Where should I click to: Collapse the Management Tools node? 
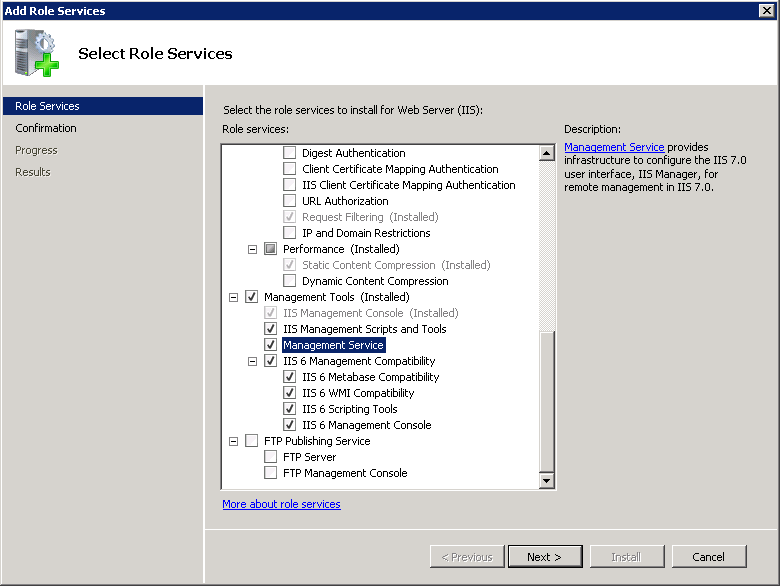[234, 297]
